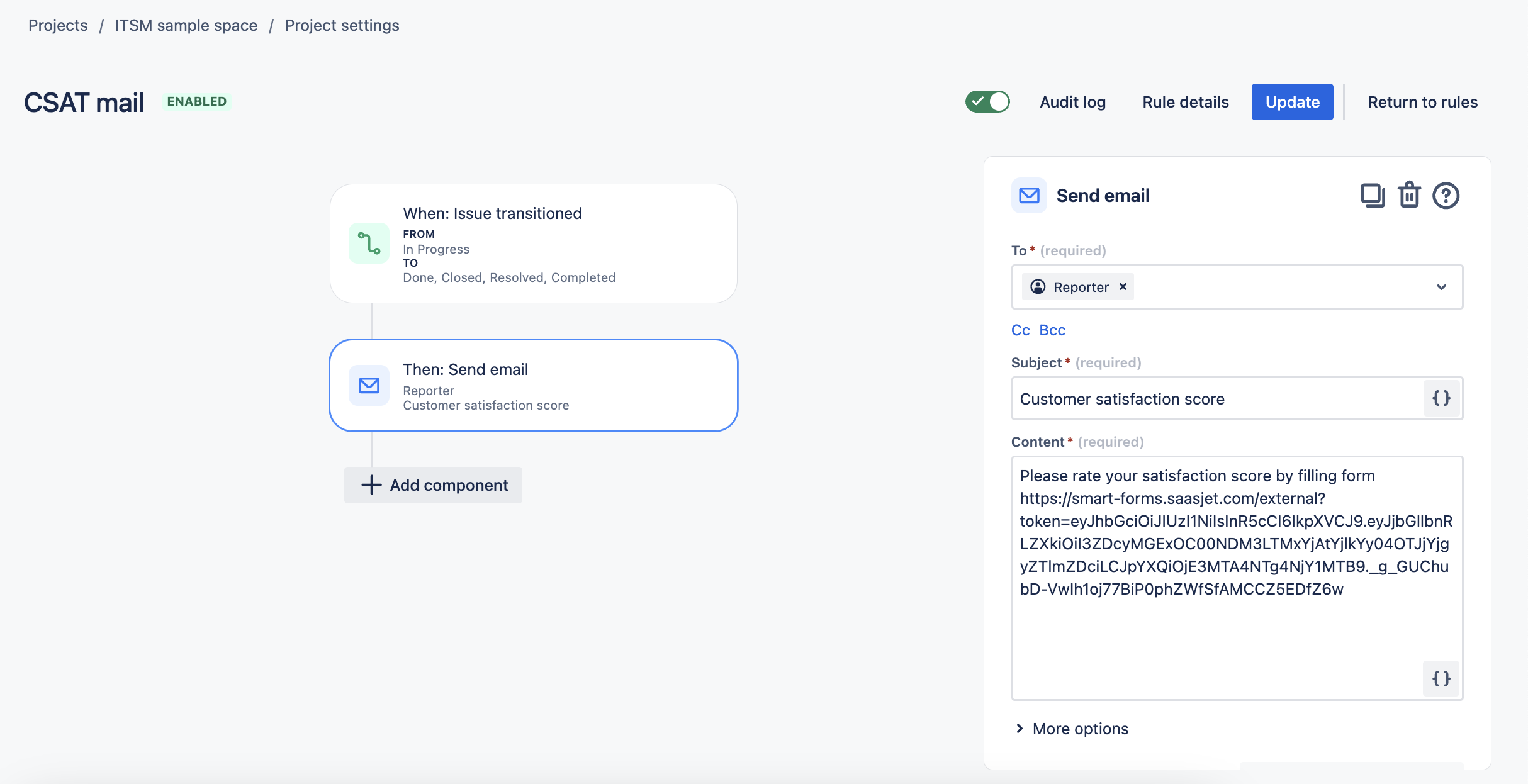Click the trash delete component icon
This screenshot has width=1528, height=784.
1409,196
